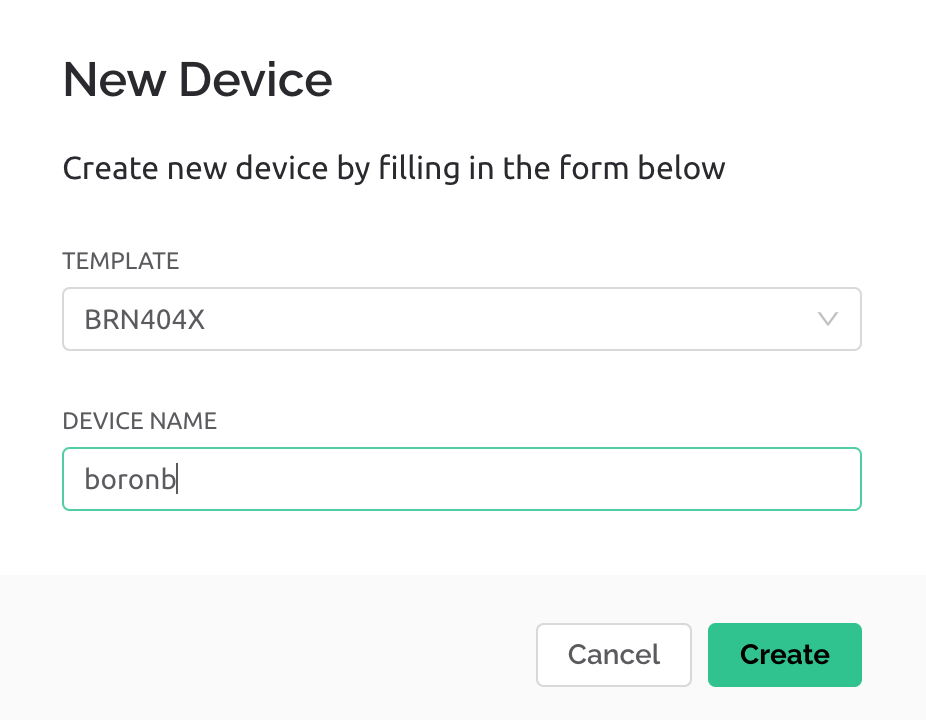926x720 pixels.
Task: Click the Cancel button
Action: (x=614, y=654)
